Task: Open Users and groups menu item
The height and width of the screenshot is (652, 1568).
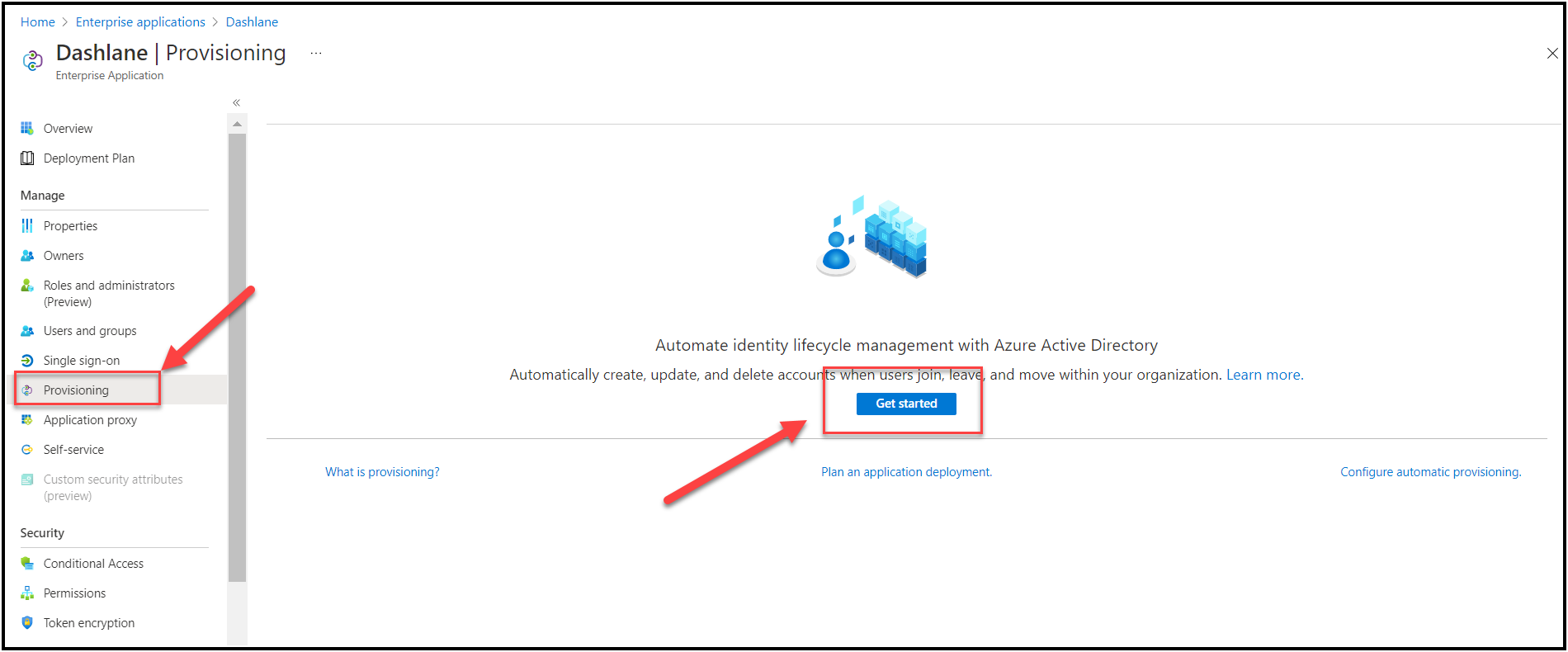Action: click(x=90, y=331)
